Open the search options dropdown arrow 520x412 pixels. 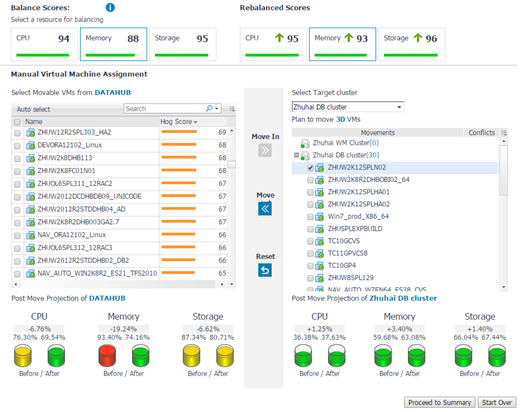tap(217, 109)
